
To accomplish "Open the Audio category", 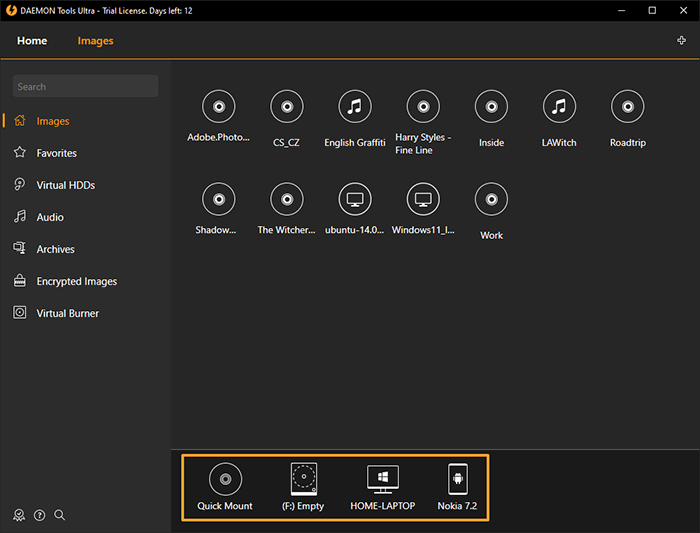I will pos(38,217).
